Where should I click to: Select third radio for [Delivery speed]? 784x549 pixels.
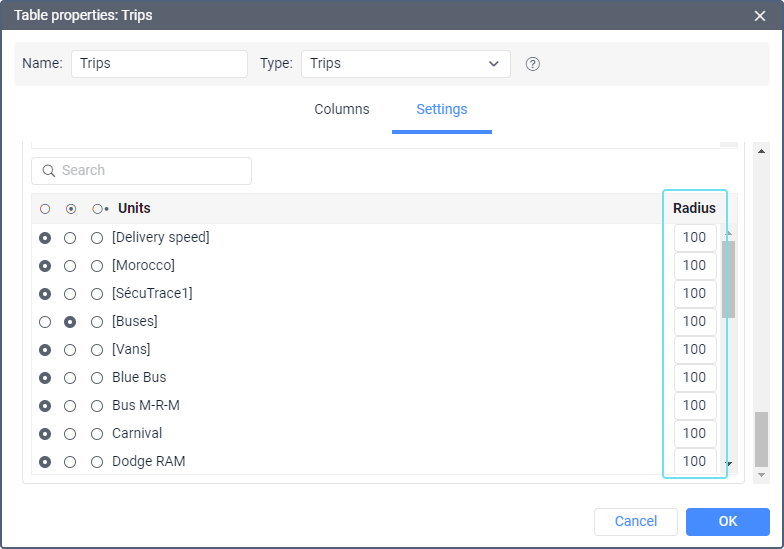click(97, 238)
